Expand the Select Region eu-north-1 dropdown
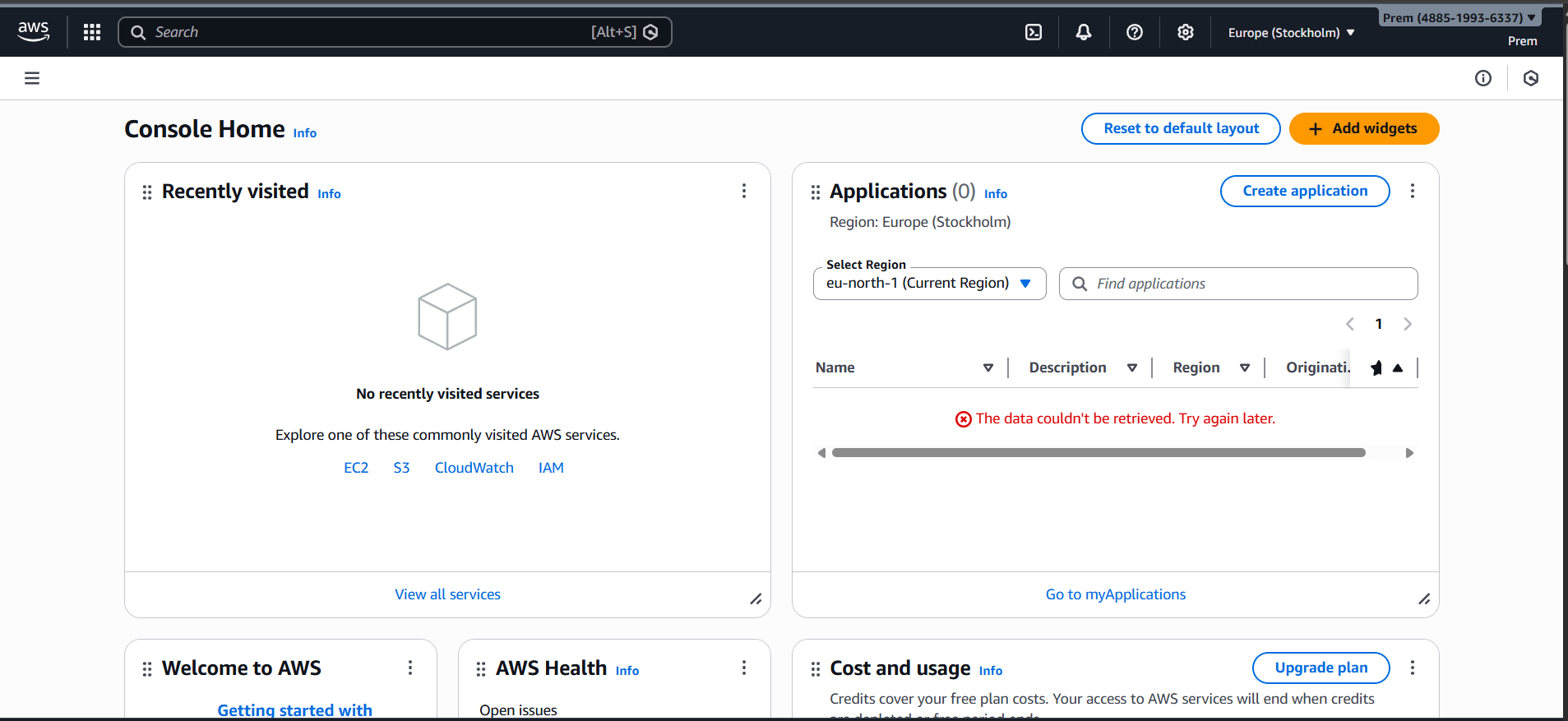This screenshot has height=721, width=1568. 929,284
